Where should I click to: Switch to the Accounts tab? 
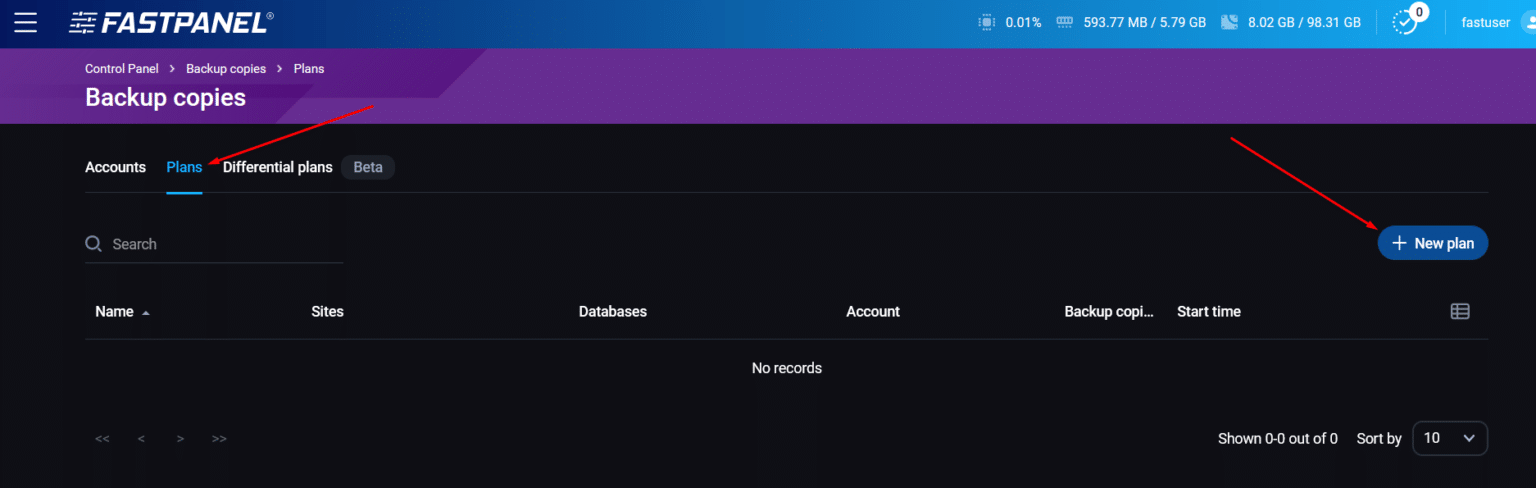point(116,167)
